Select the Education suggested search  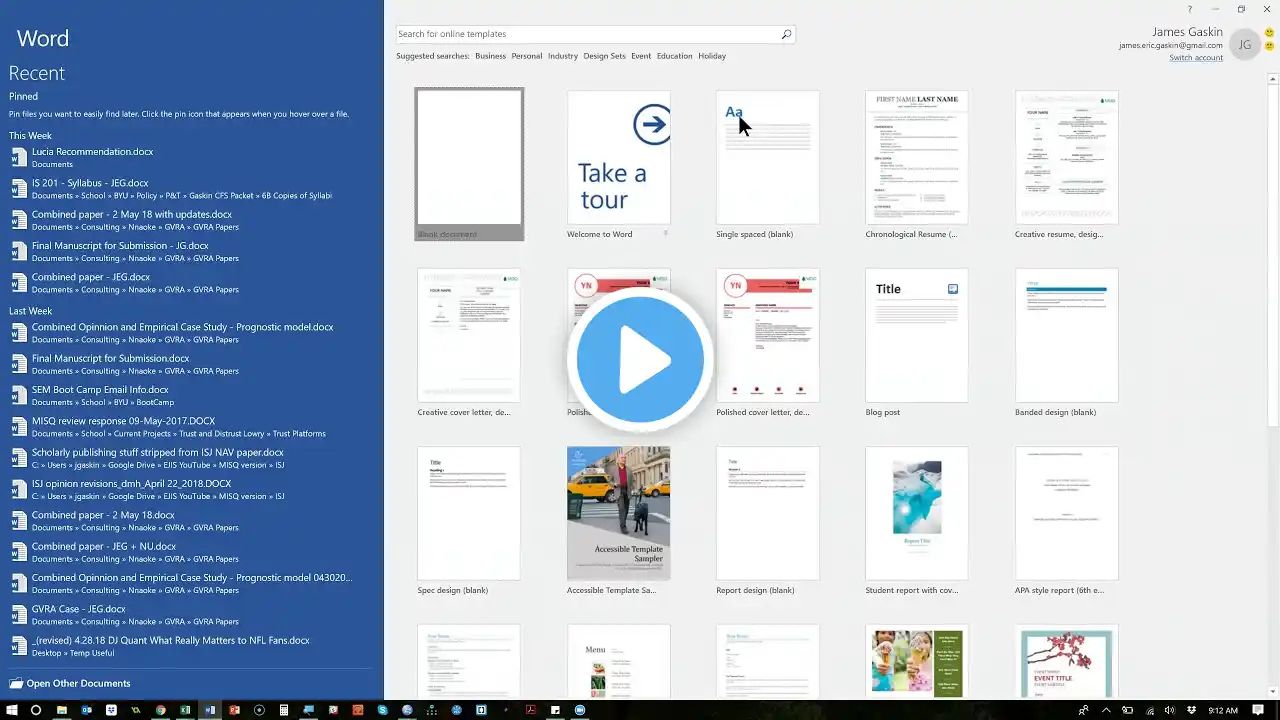pos(674,56)
